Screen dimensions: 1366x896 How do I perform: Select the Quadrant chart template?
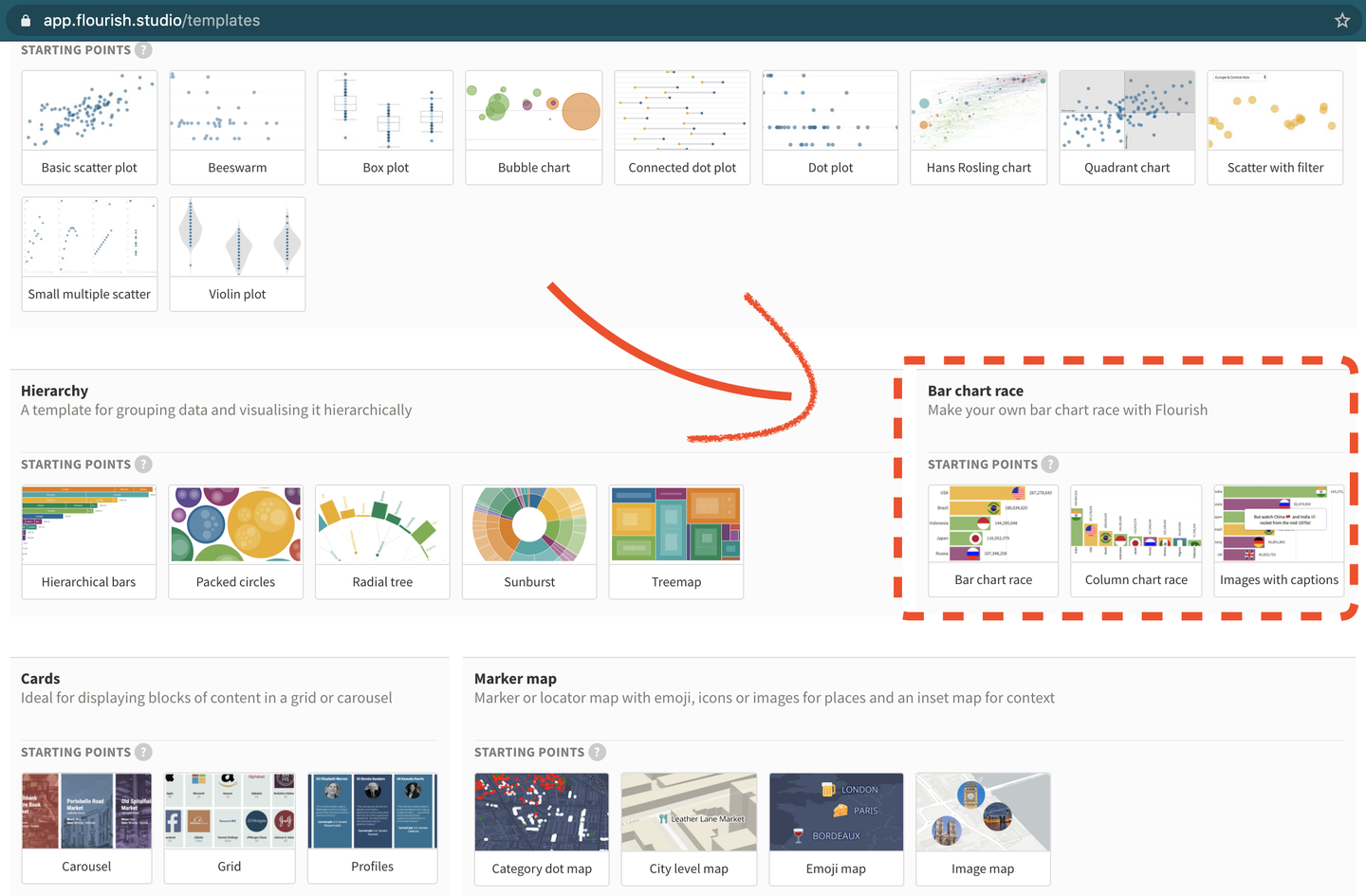click(1127, 127)
